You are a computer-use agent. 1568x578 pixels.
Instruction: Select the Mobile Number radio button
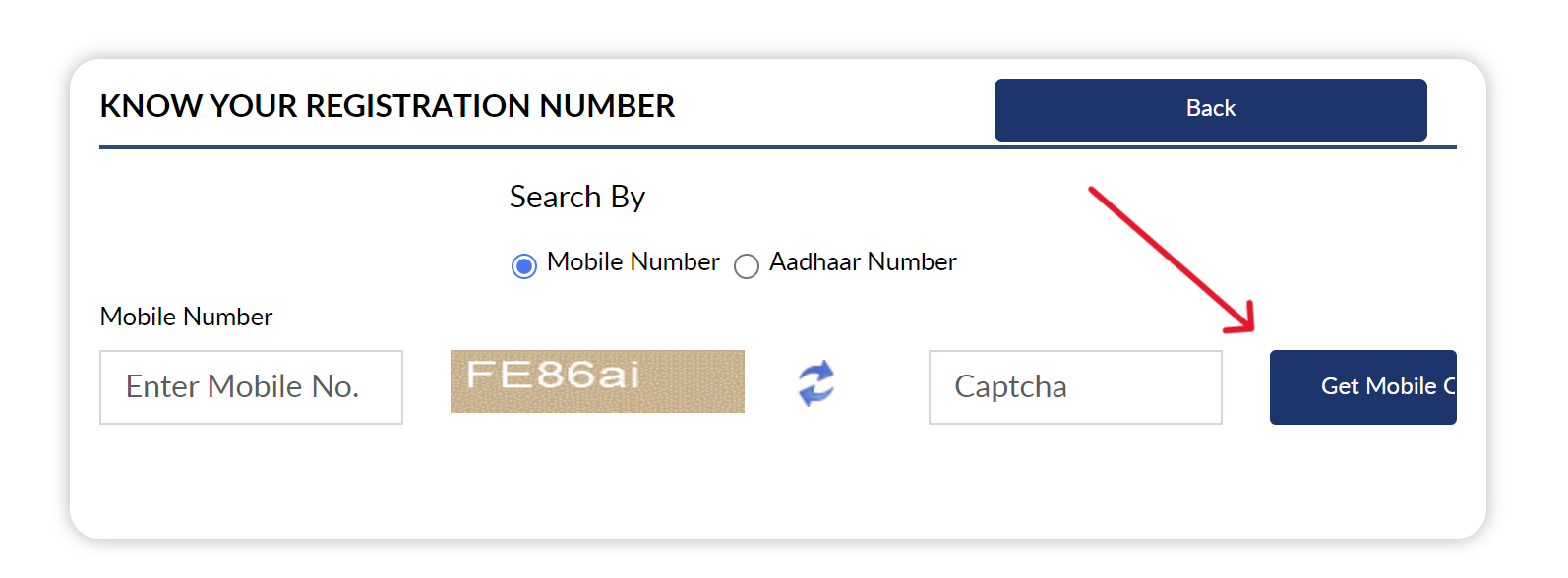click(523, 265)
